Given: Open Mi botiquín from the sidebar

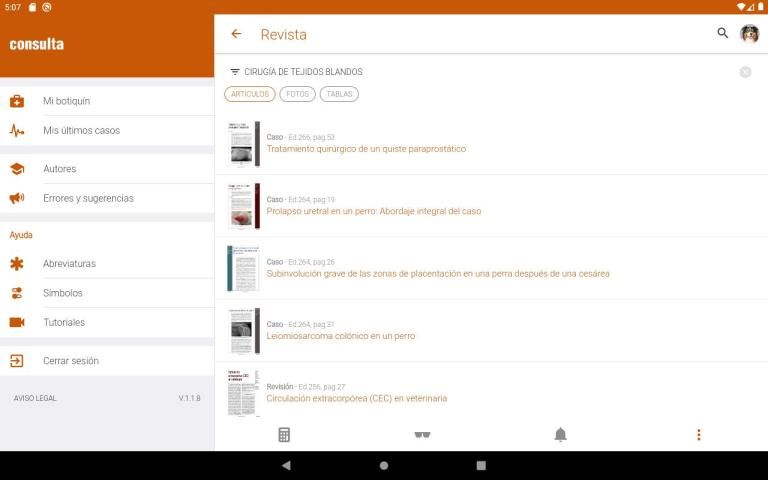Looking at the screenshot, I should (x=66, y=101).
